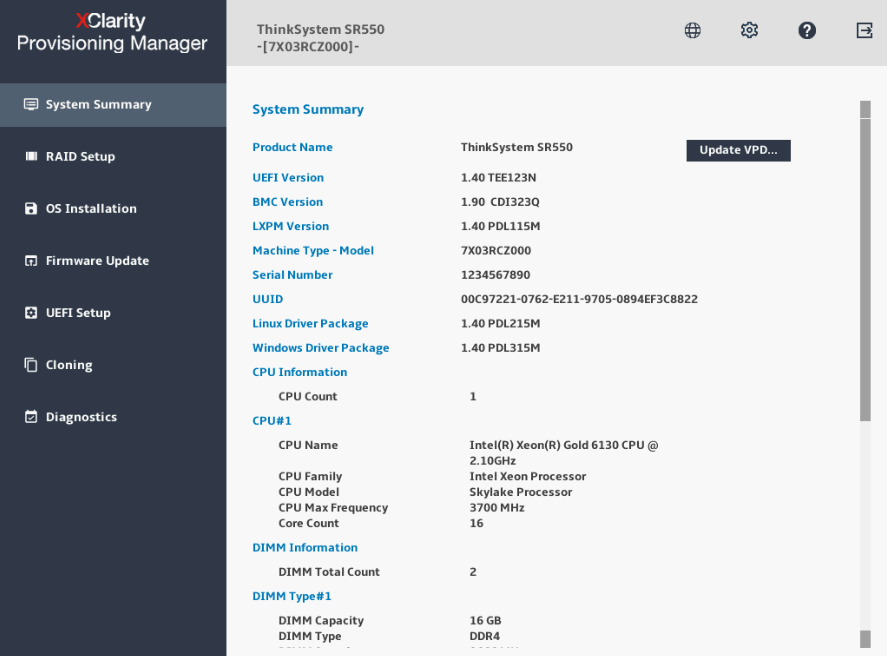Click the DIMM Total Count label
887x656 pixels.
tap(329, 572)
